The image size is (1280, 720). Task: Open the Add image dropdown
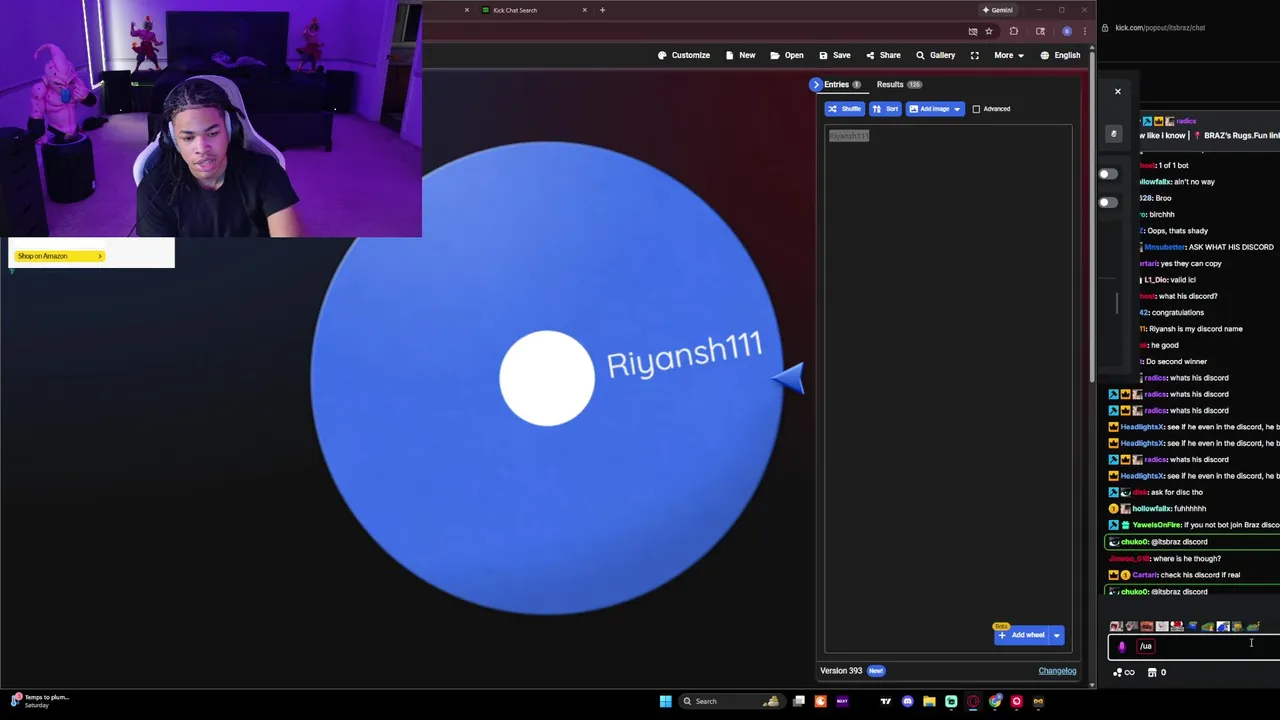point(935,108)
